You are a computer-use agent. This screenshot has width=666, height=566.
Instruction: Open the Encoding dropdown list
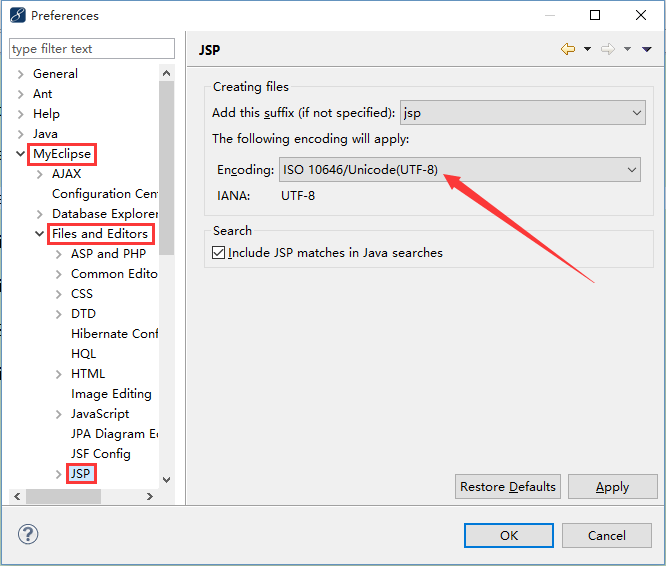pos(460,169)
